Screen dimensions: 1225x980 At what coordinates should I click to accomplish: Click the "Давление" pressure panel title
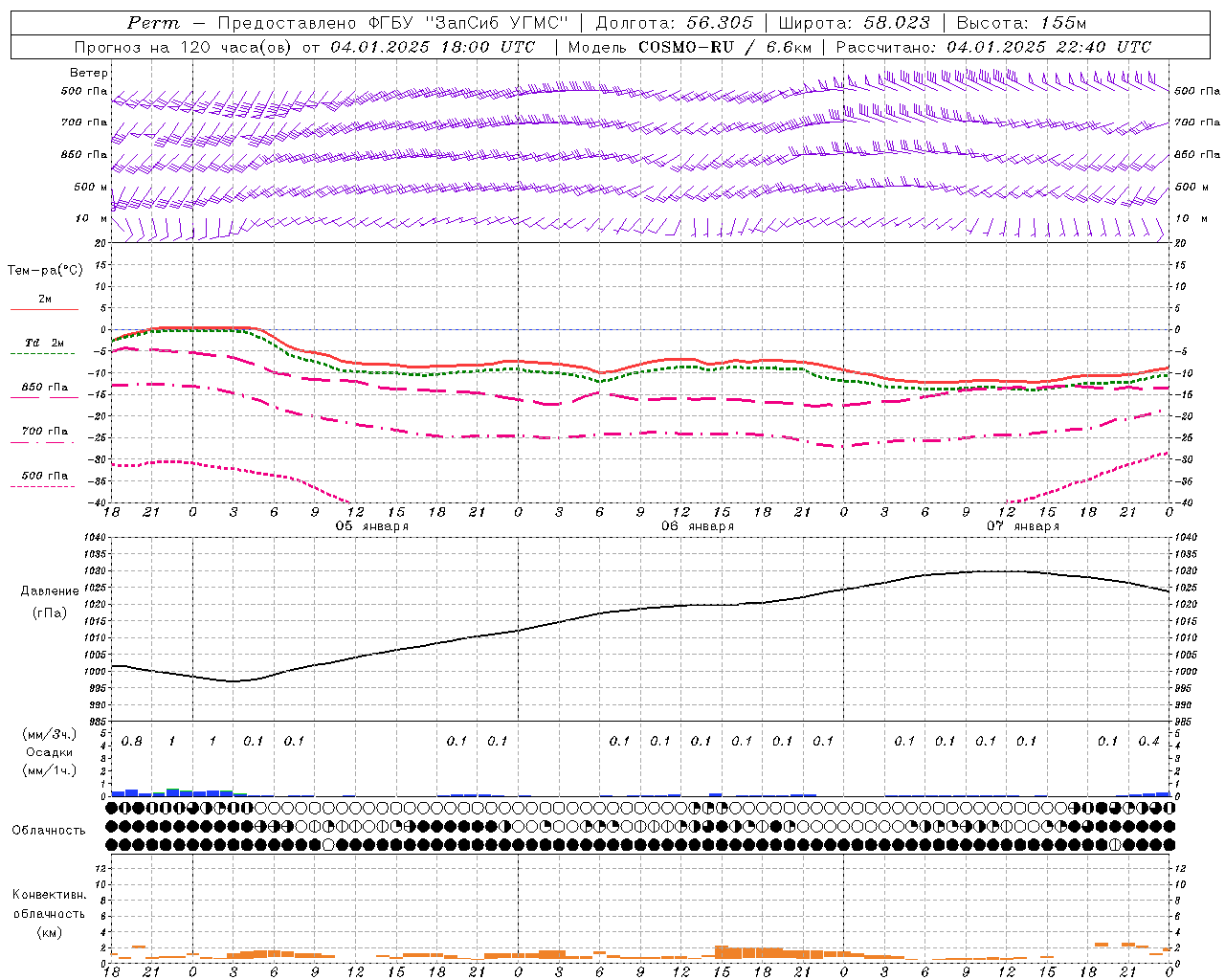pyautogui.click(x=50, y=591)
